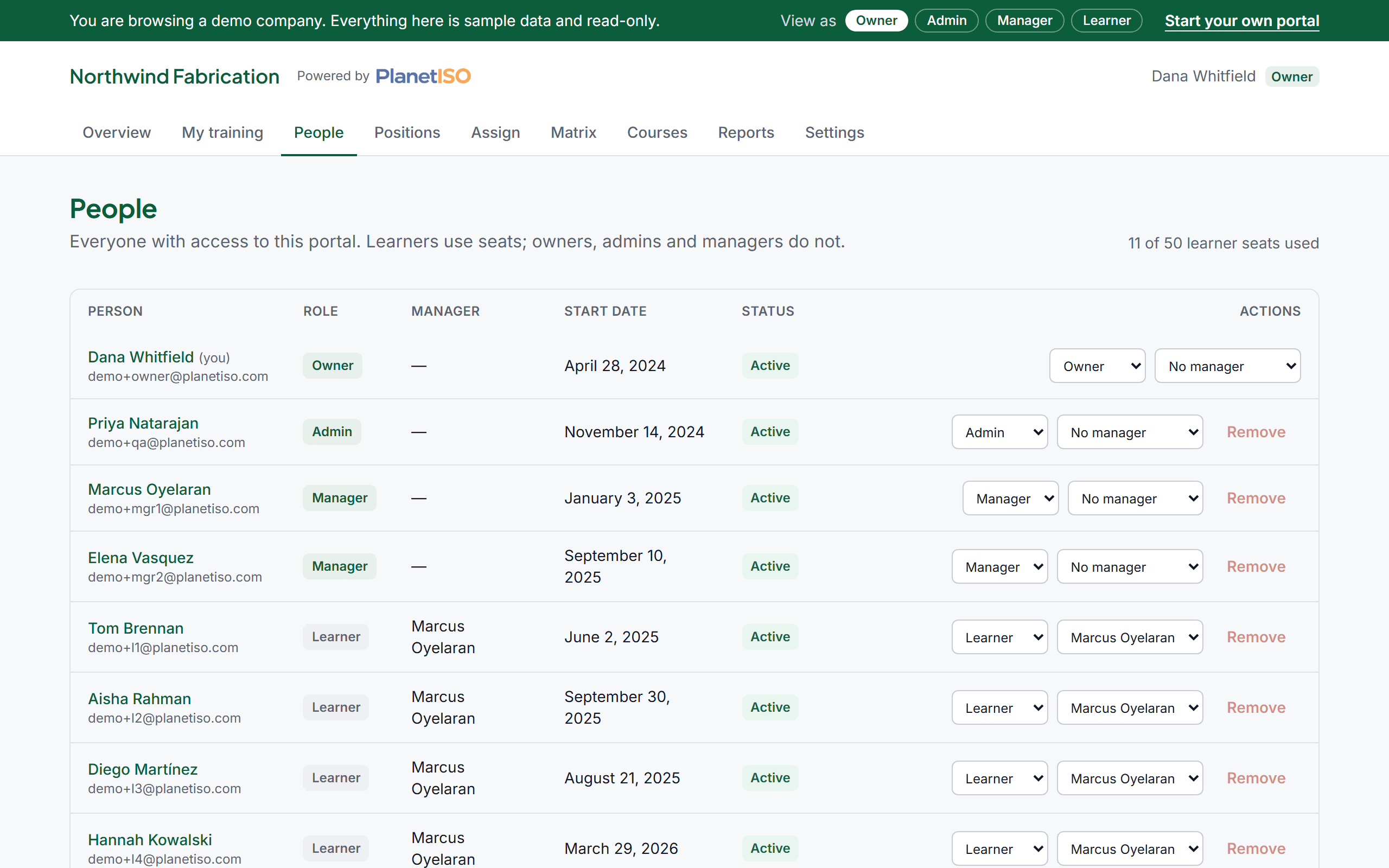Viewport: 1389px width, 868px height.
Task: Click the email demo+owner@planetiso.com
Action: pos(178,376)
